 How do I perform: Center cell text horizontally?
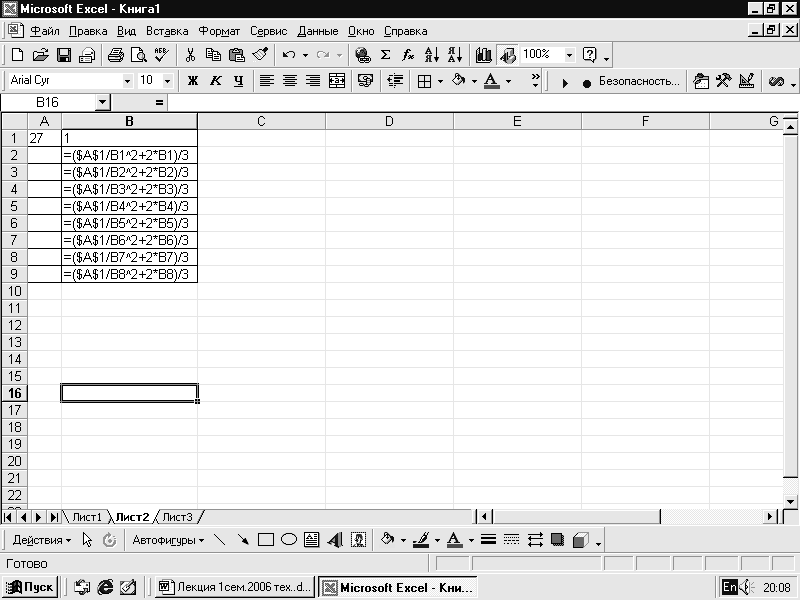(290, 81)
